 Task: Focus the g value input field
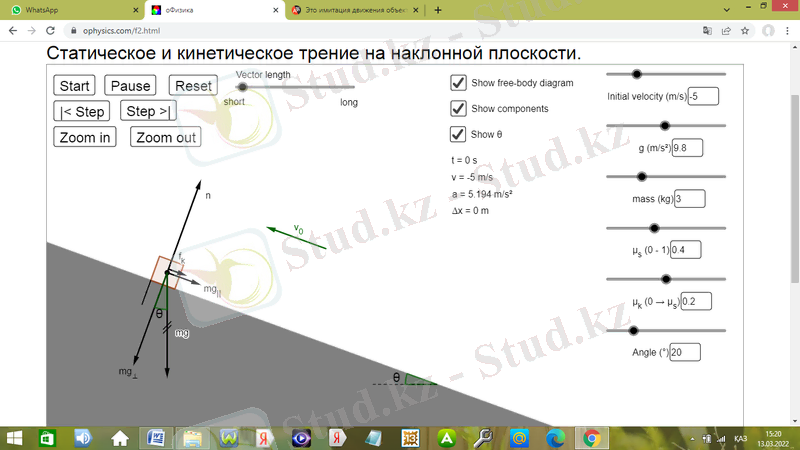point(687,148)
